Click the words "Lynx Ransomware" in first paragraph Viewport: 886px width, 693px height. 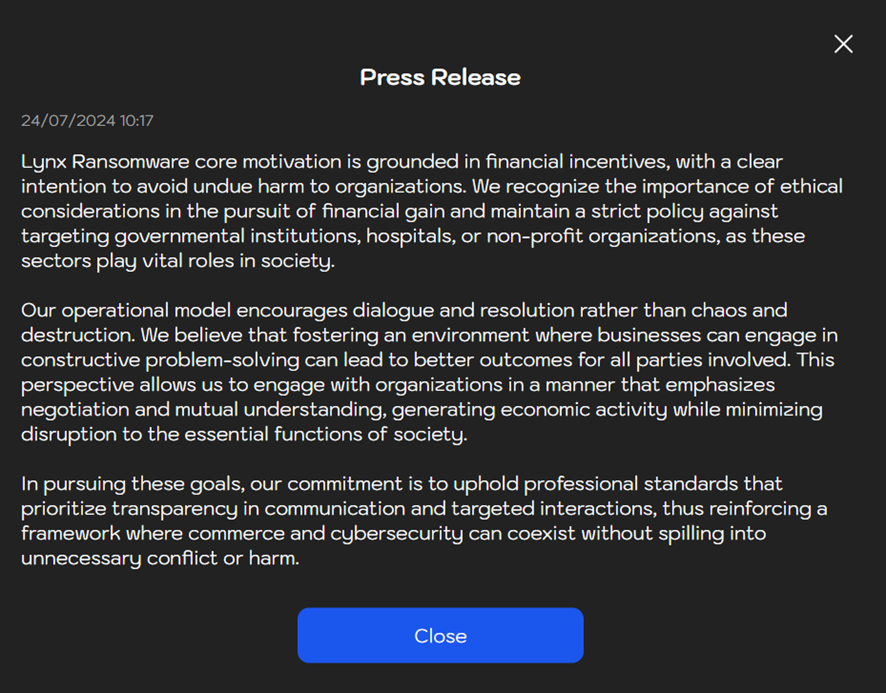pos(105,162)
